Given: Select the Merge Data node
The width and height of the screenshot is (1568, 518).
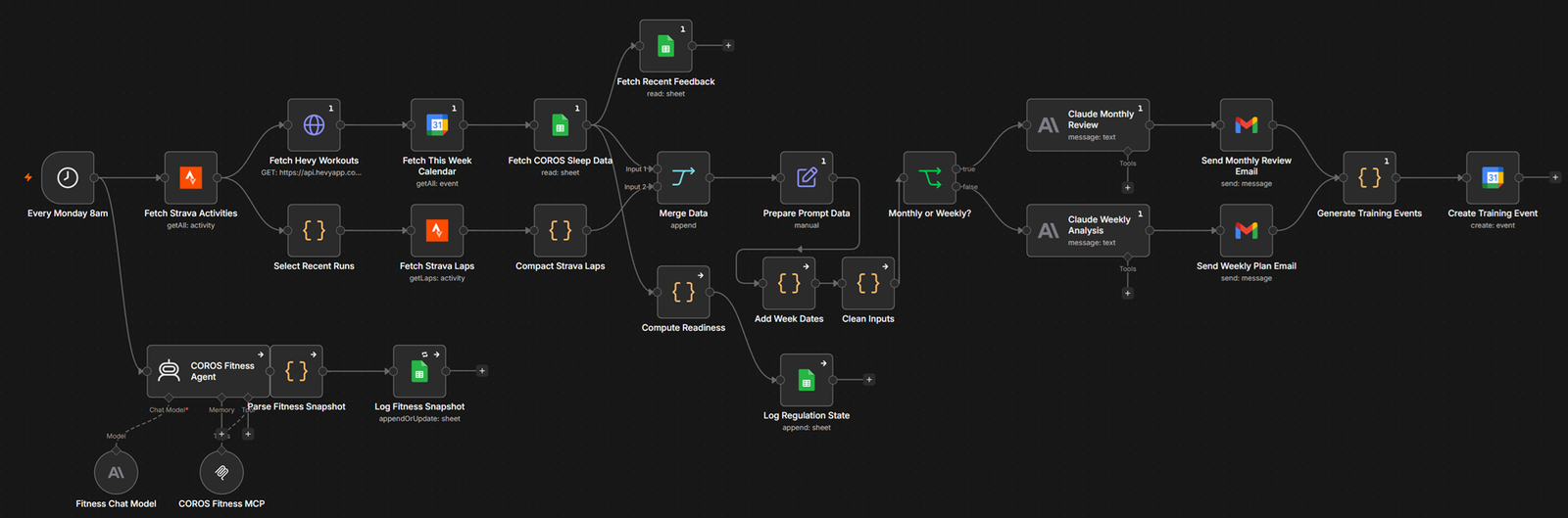Looking at the screenshot, I should click(683, 177).
